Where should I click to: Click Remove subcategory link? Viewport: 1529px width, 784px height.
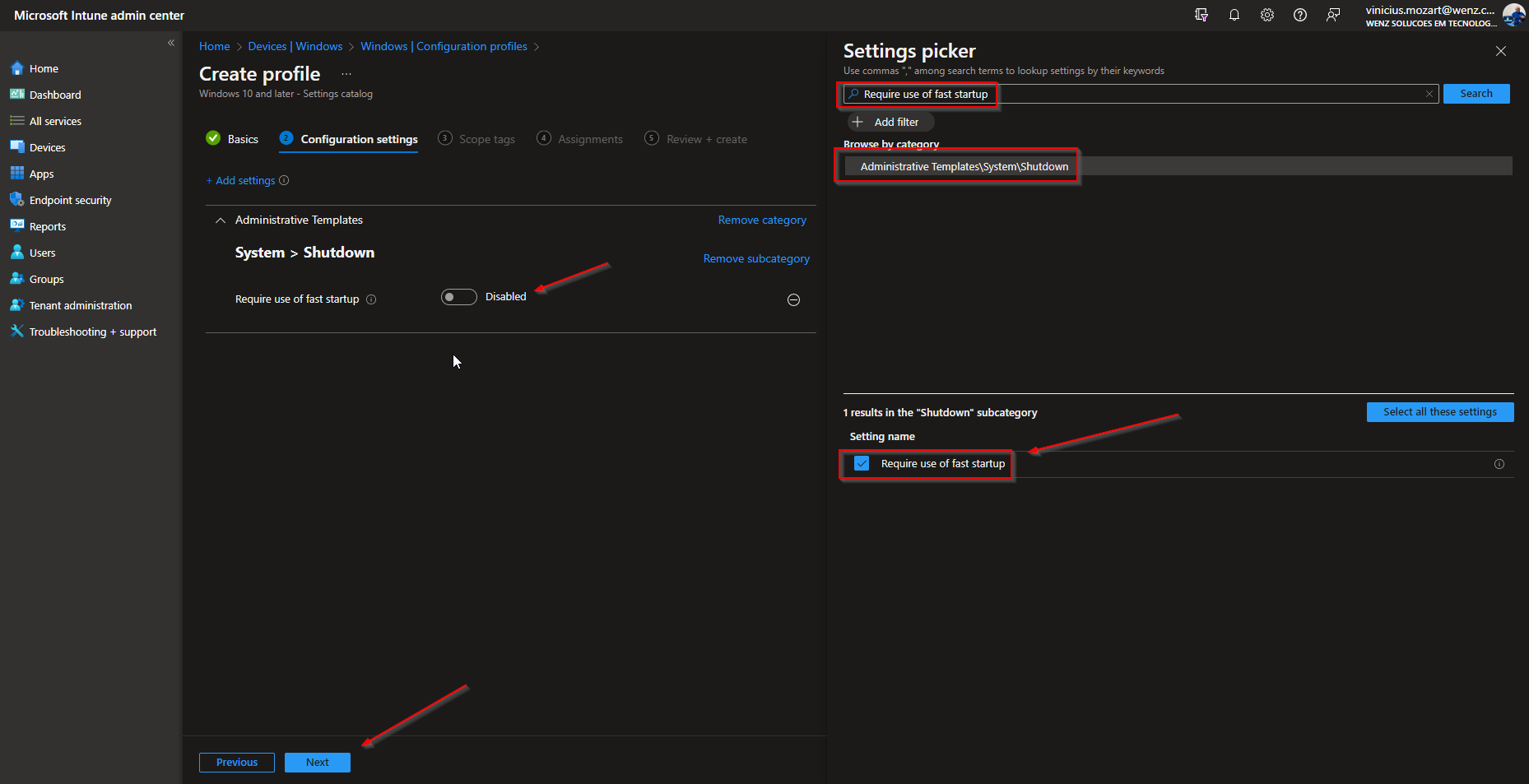click(756, 258)
